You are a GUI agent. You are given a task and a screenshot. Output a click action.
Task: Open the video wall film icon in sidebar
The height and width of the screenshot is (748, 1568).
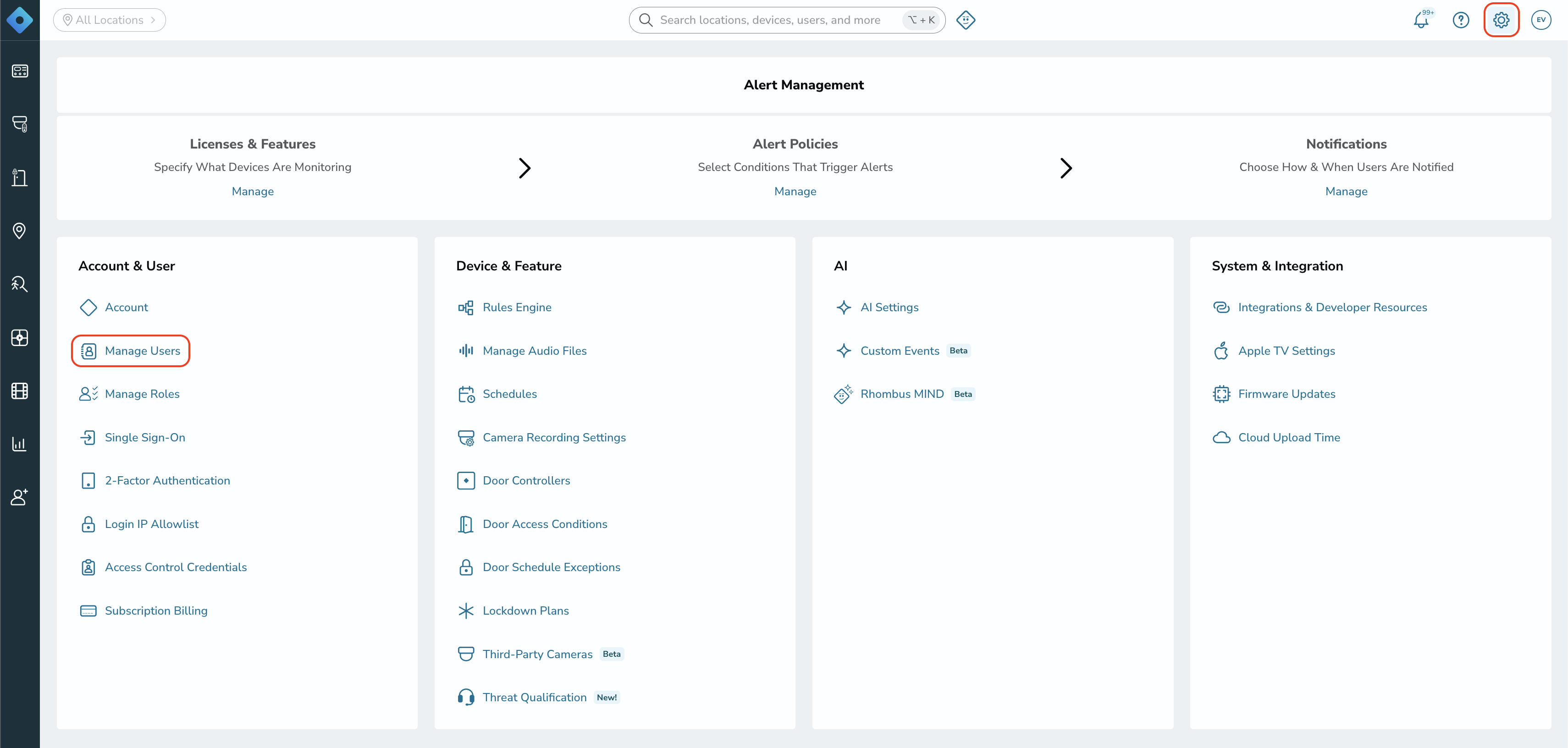[19, 391]
